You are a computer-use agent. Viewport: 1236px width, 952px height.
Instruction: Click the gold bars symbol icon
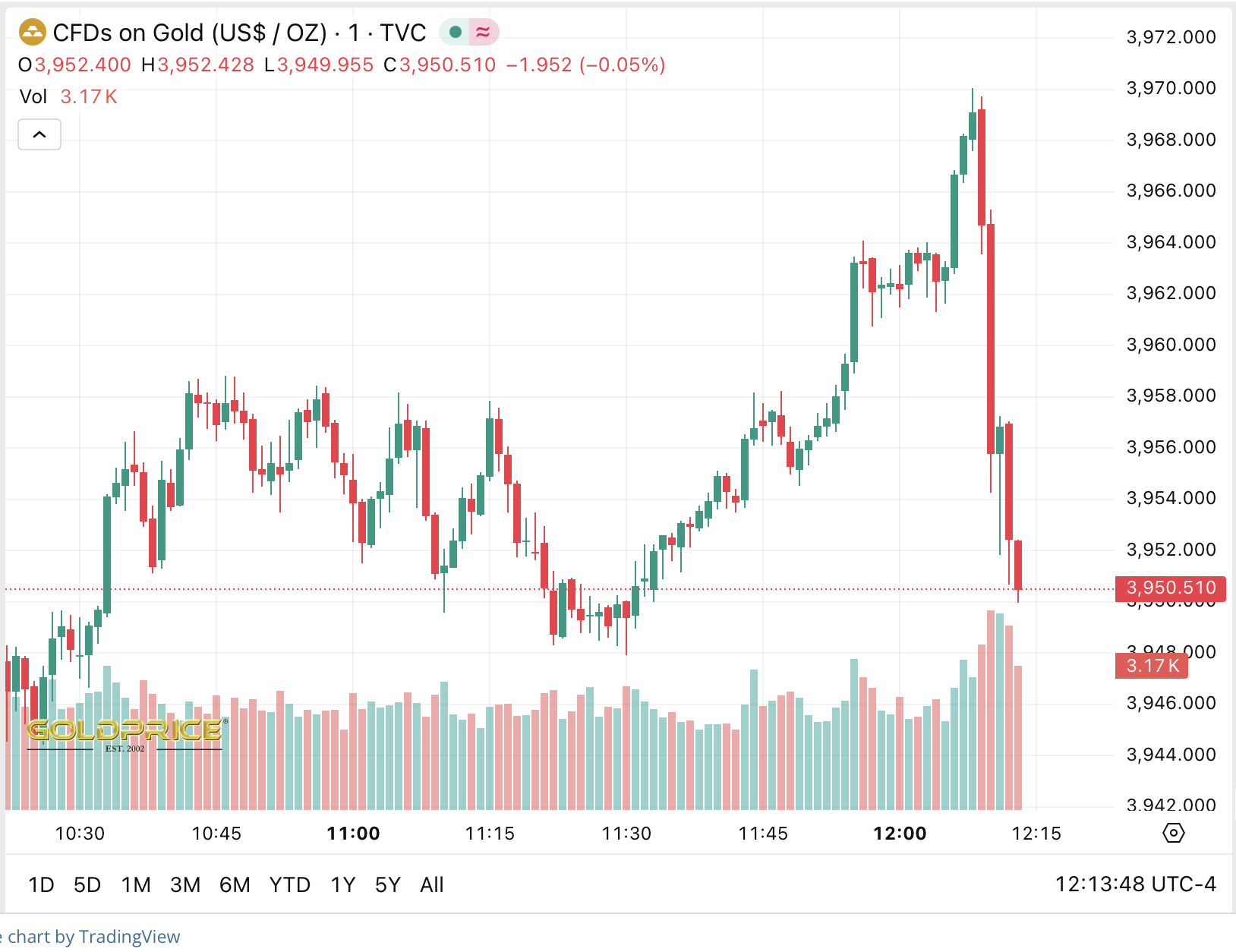point(33,33)
